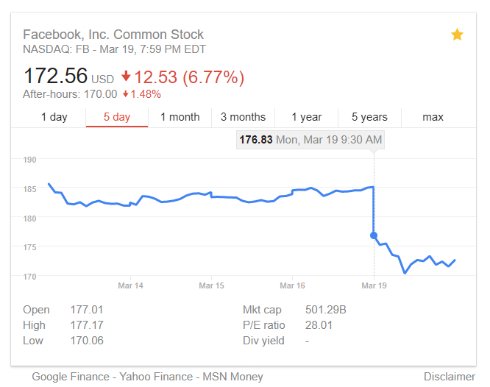Click the red down arrow beside 12.53

[126, 76]
